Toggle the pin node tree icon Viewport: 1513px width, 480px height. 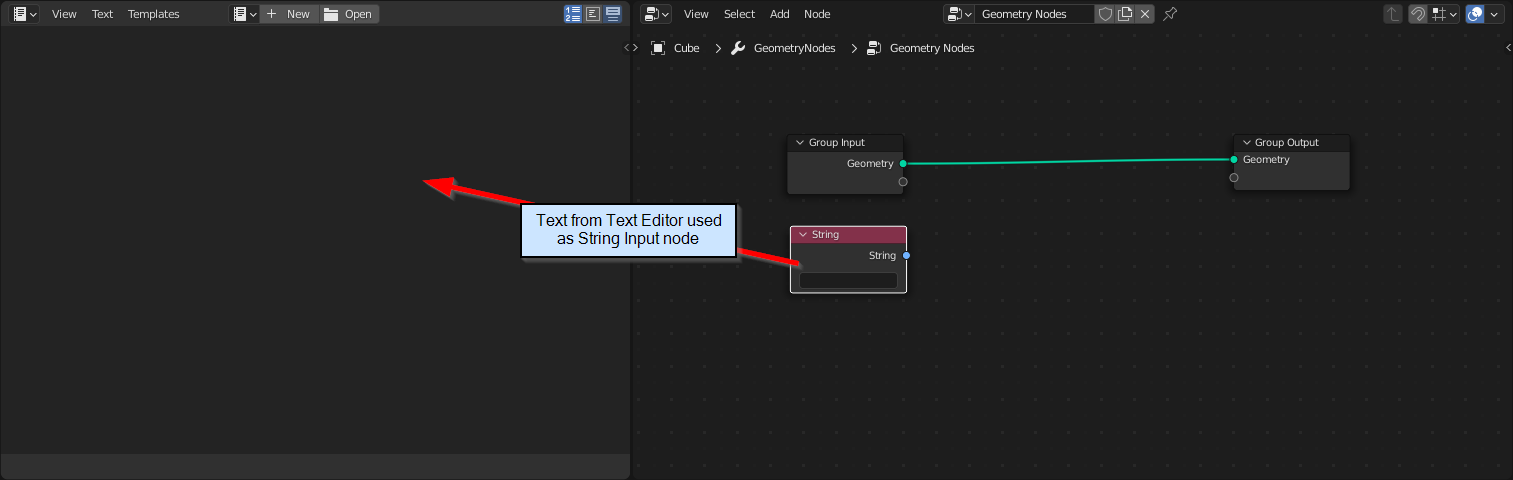click(x=1170, y=14)
